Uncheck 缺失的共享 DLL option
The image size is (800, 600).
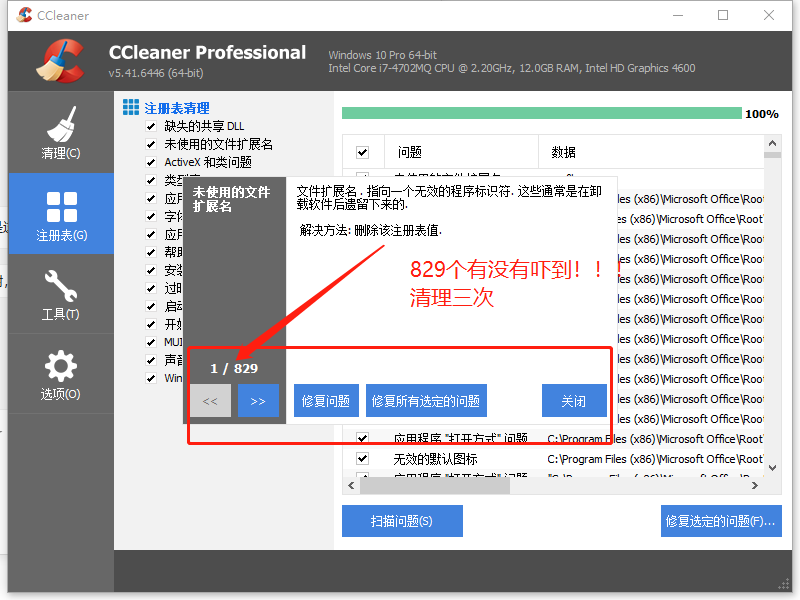pyautogui.click(x=151, y=126)
